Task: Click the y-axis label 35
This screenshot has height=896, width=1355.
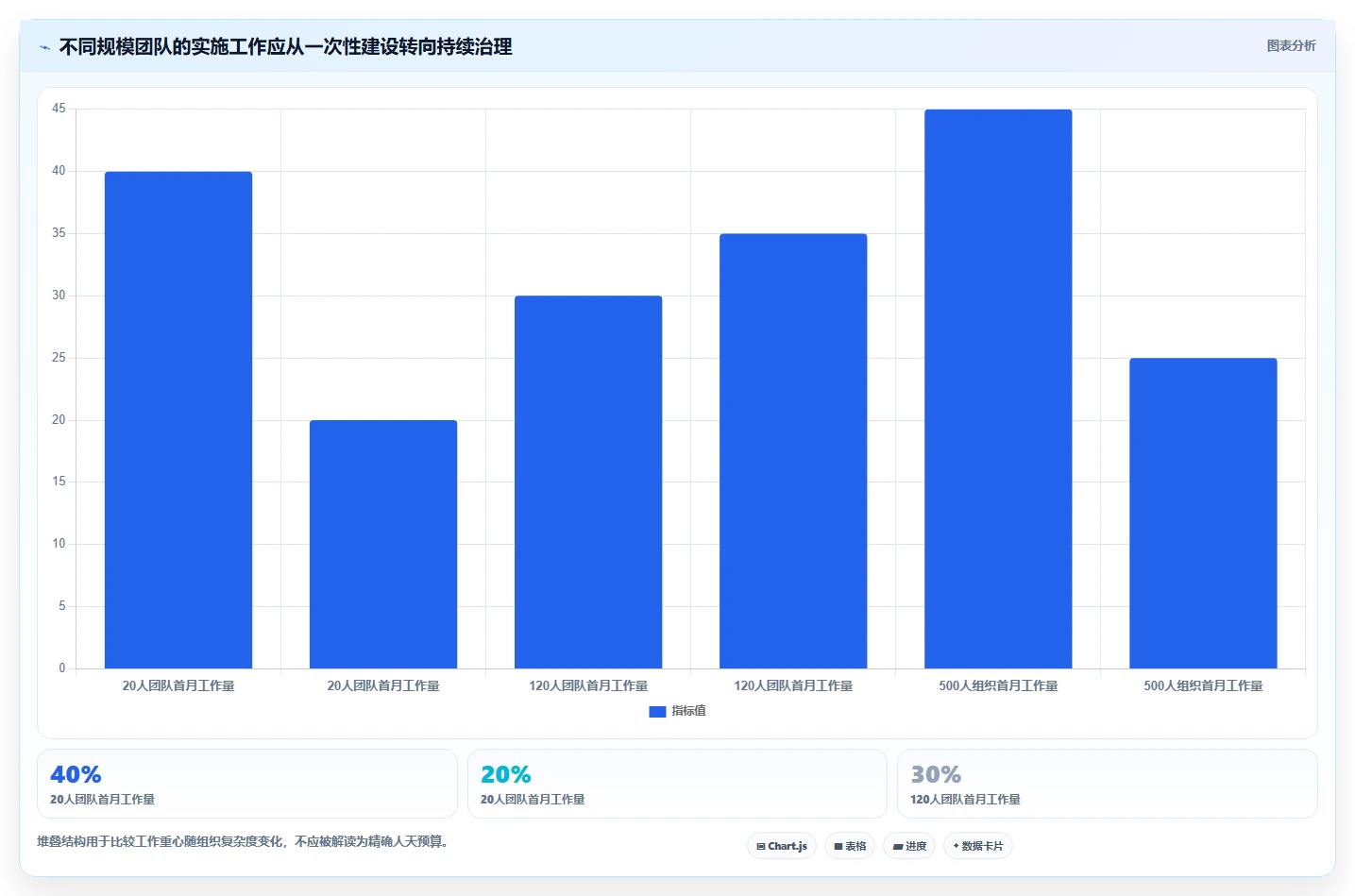Action: point(59,233)
